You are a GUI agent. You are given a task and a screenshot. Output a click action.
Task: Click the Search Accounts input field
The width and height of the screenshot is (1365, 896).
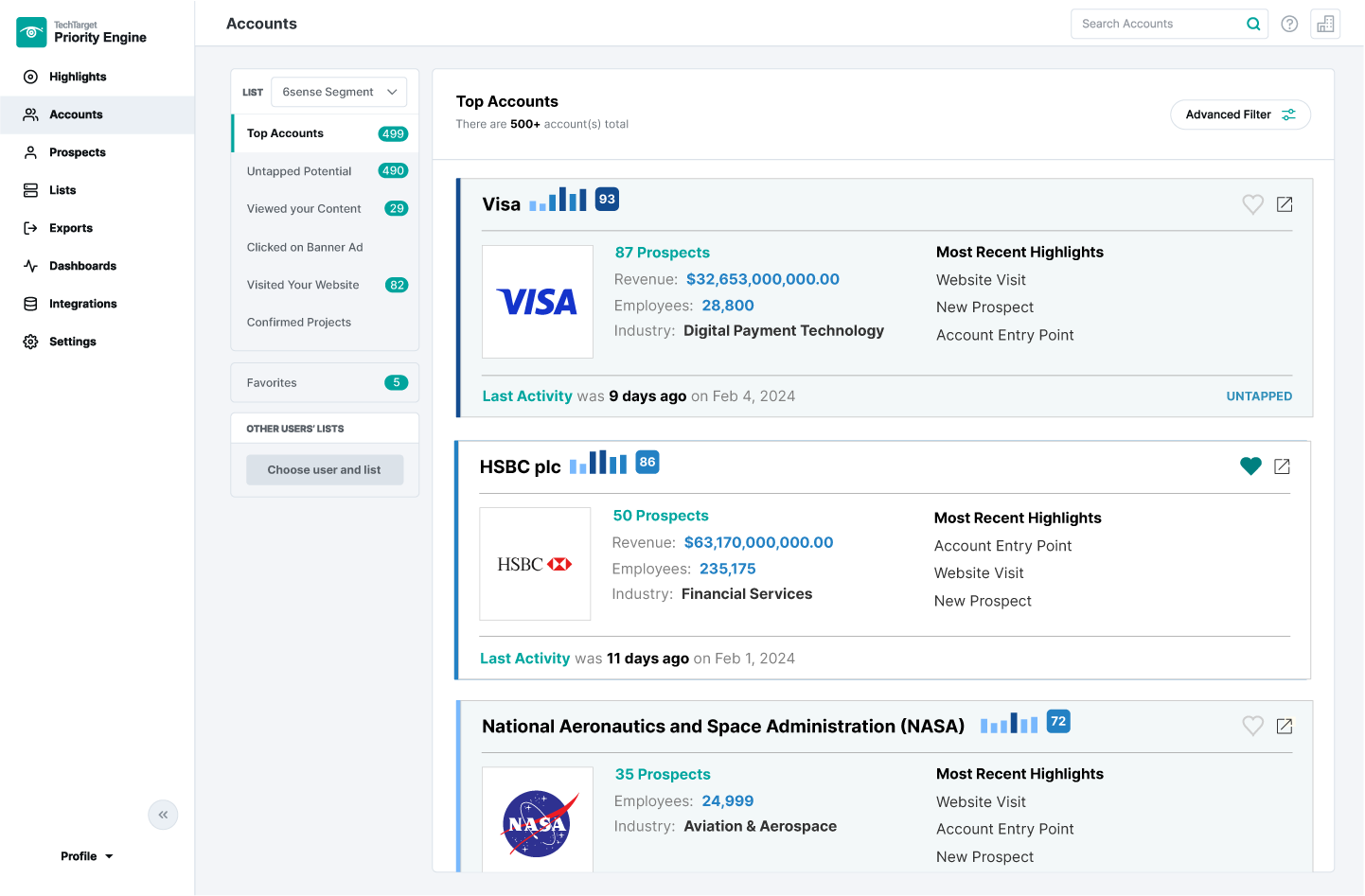1157,24
